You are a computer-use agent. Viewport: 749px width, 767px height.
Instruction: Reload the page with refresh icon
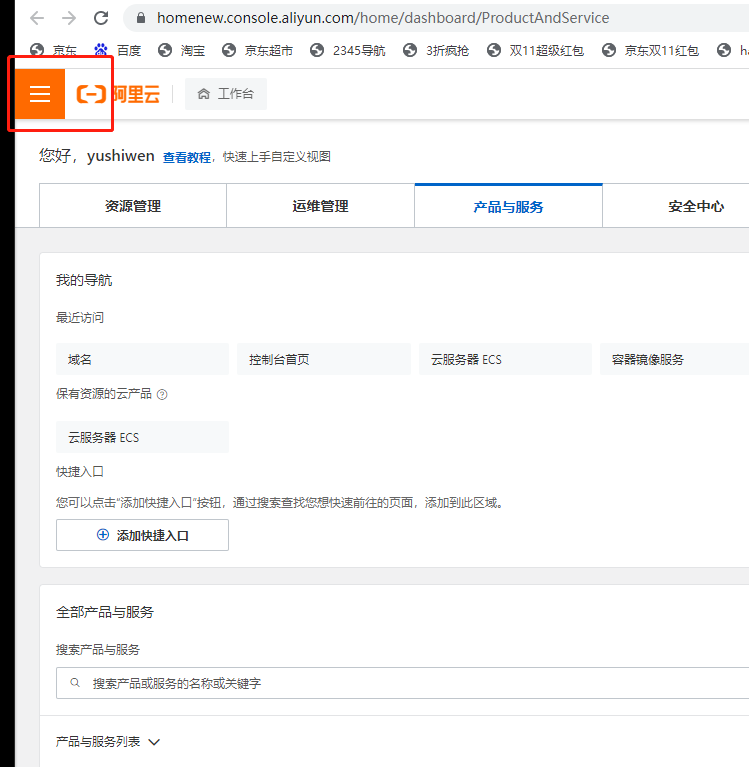(x=100, y=18)
